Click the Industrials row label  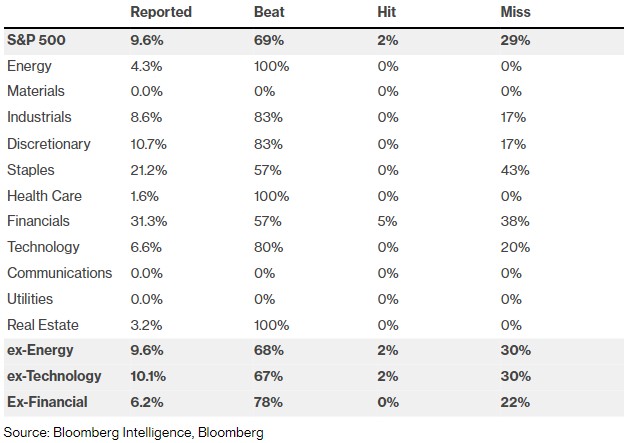(x=39, y=118)
